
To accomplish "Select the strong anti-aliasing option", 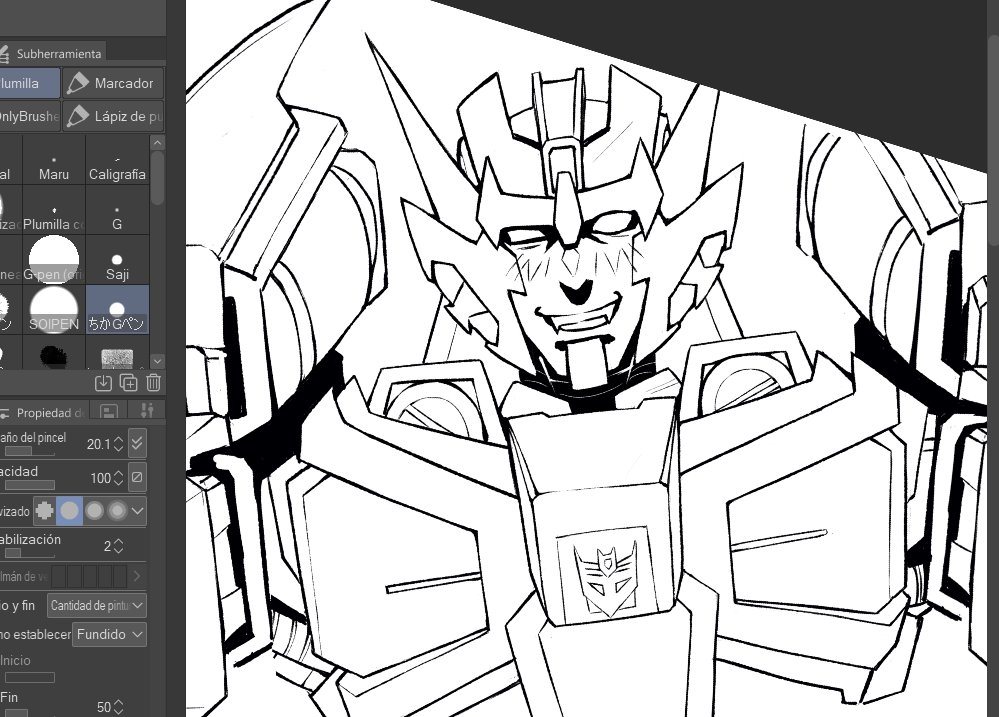I will (x=118, y=511).
